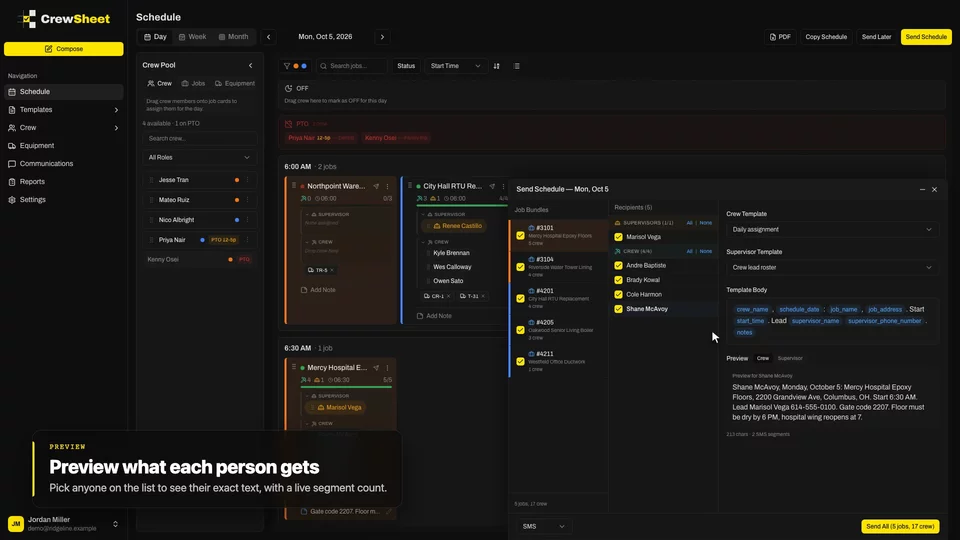This screenshot has height=540, width=960.
Task: Remove TR-5 equipment tag
Action: [x=332, y=270]
